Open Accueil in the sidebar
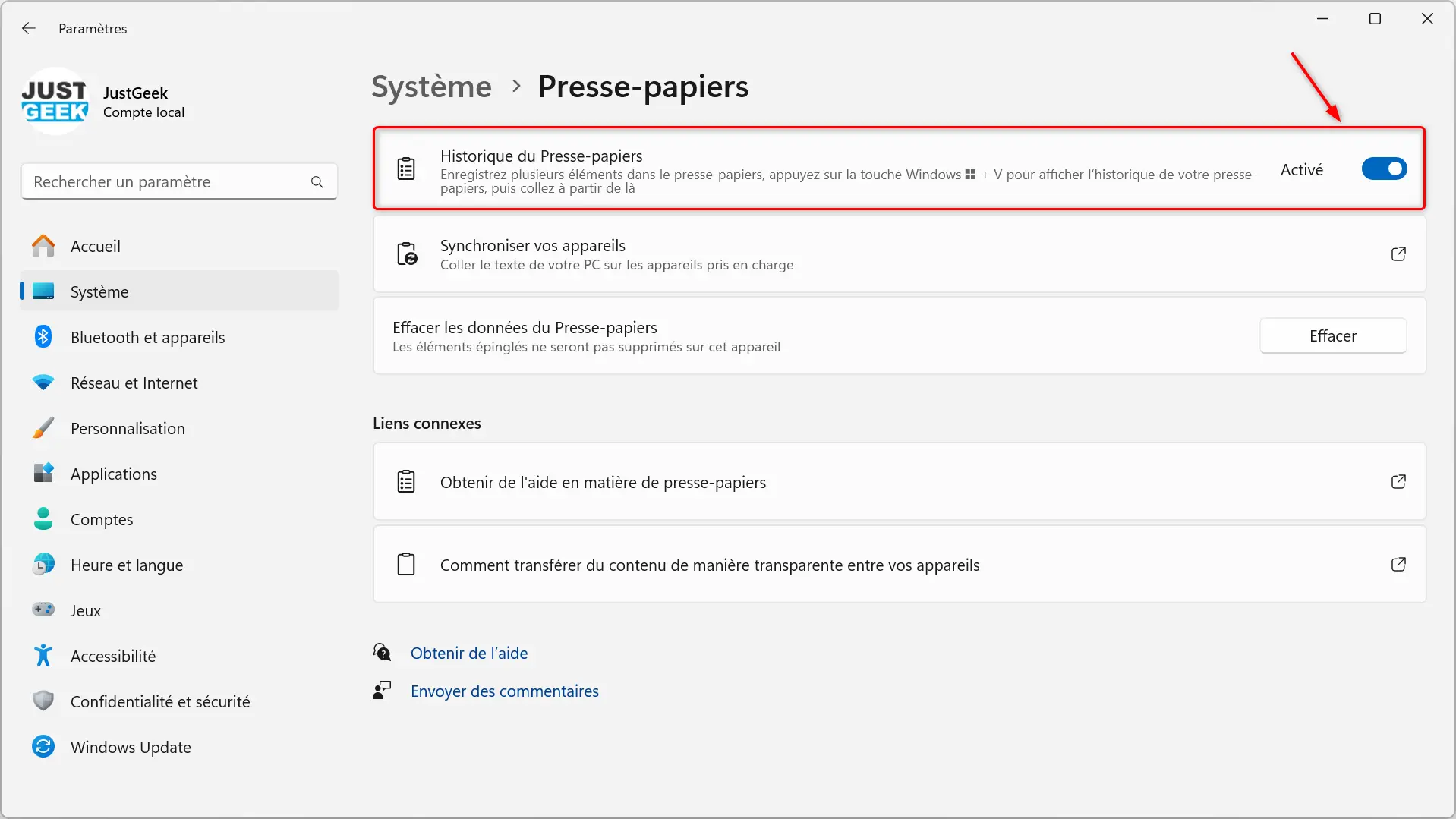The height and width of the screenshot is (819, 1456). tap(179, 246)
